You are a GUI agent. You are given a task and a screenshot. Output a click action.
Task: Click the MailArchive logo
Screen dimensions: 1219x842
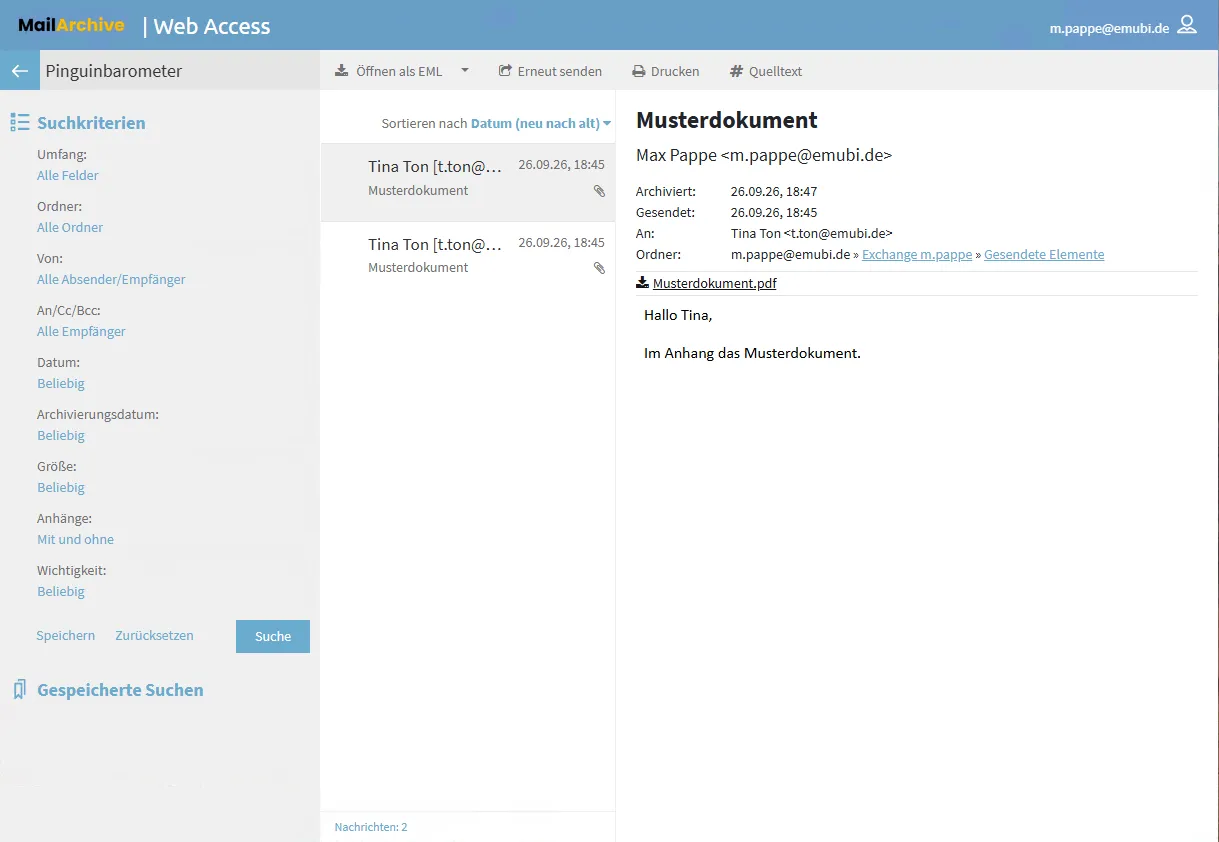point(71,25)
